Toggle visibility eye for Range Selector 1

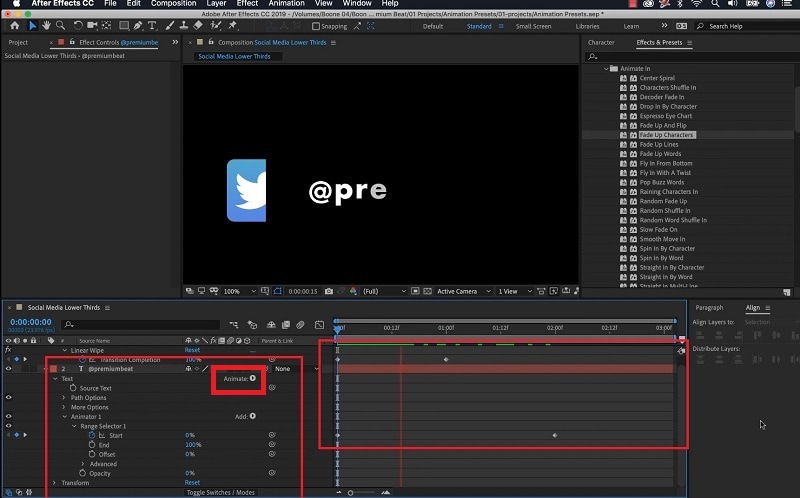pyautogui.click(x=8, y=426)
